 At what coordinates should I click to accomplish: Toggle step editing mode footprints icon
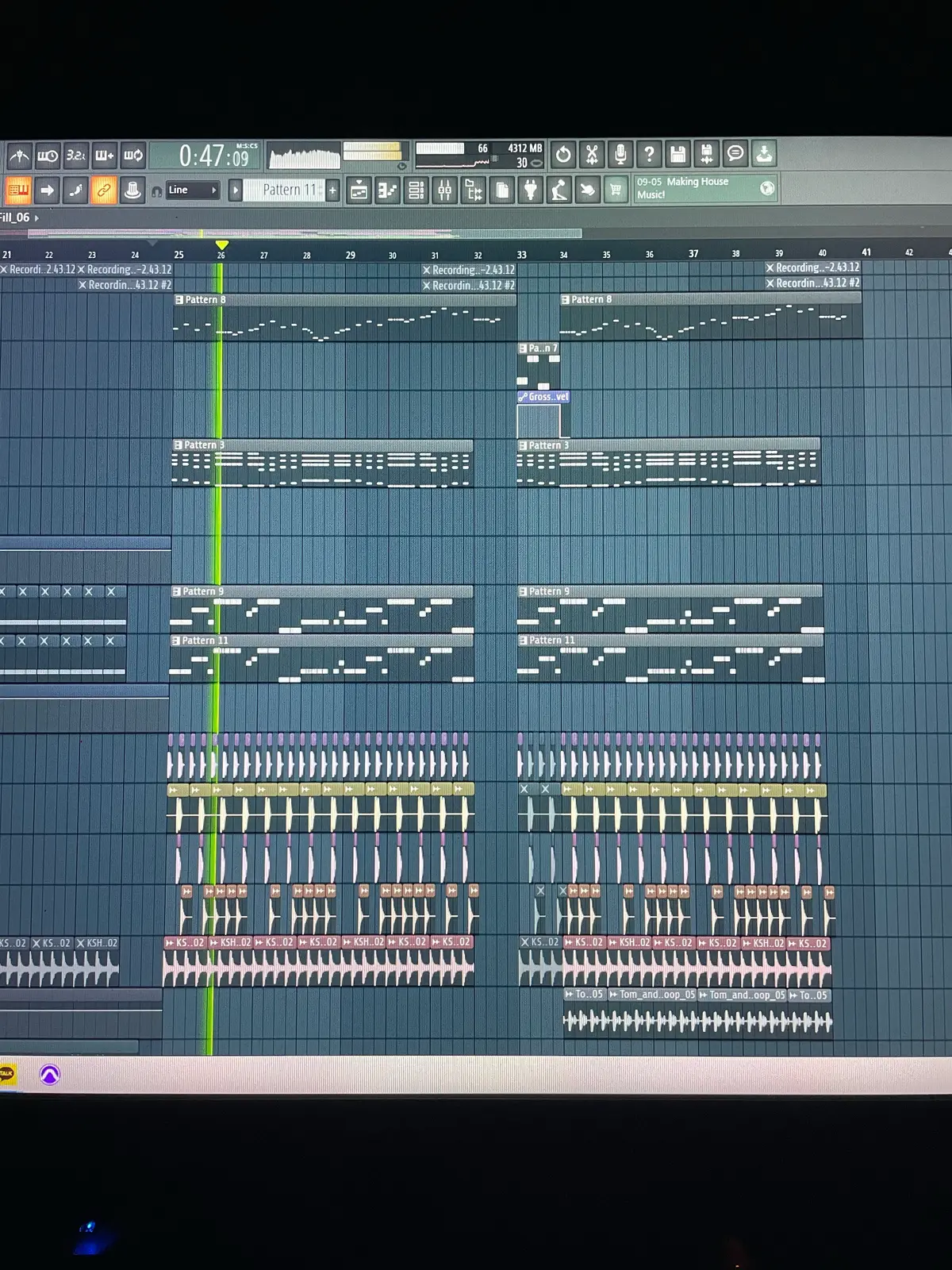pyautogui.click(x=75, y=190)
